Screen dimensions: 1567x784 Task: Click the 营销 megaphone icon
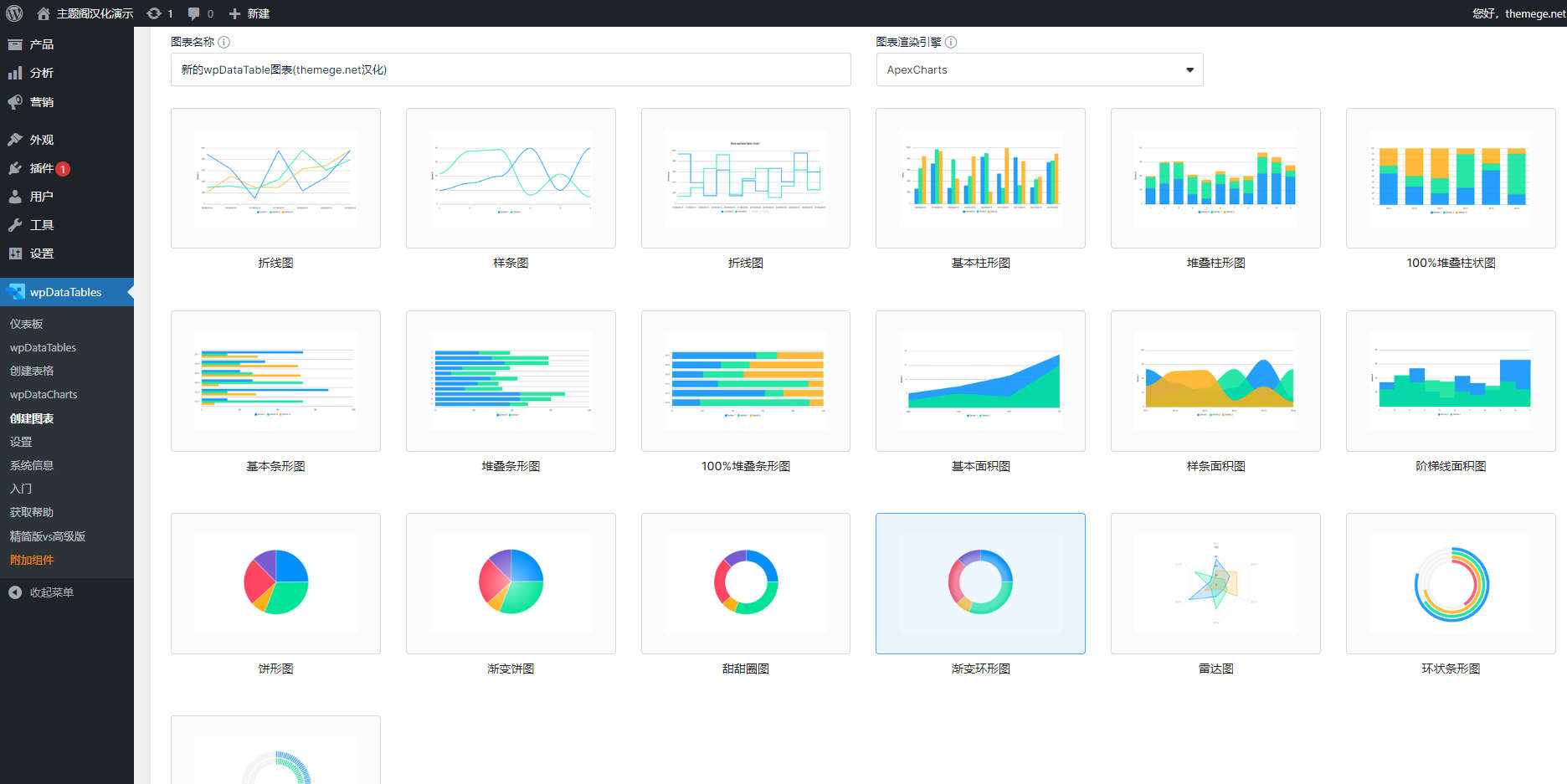pos(15,102)
